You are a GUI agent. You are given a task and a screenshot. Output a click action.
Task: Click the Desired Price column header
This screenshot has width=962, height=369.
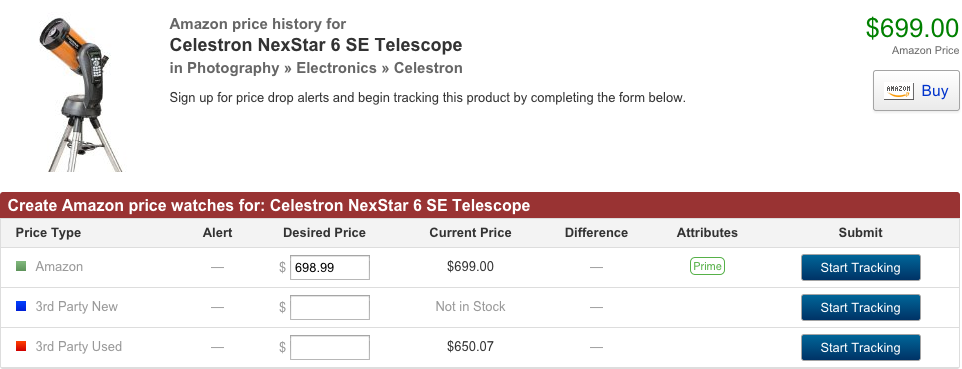[324, 233]
